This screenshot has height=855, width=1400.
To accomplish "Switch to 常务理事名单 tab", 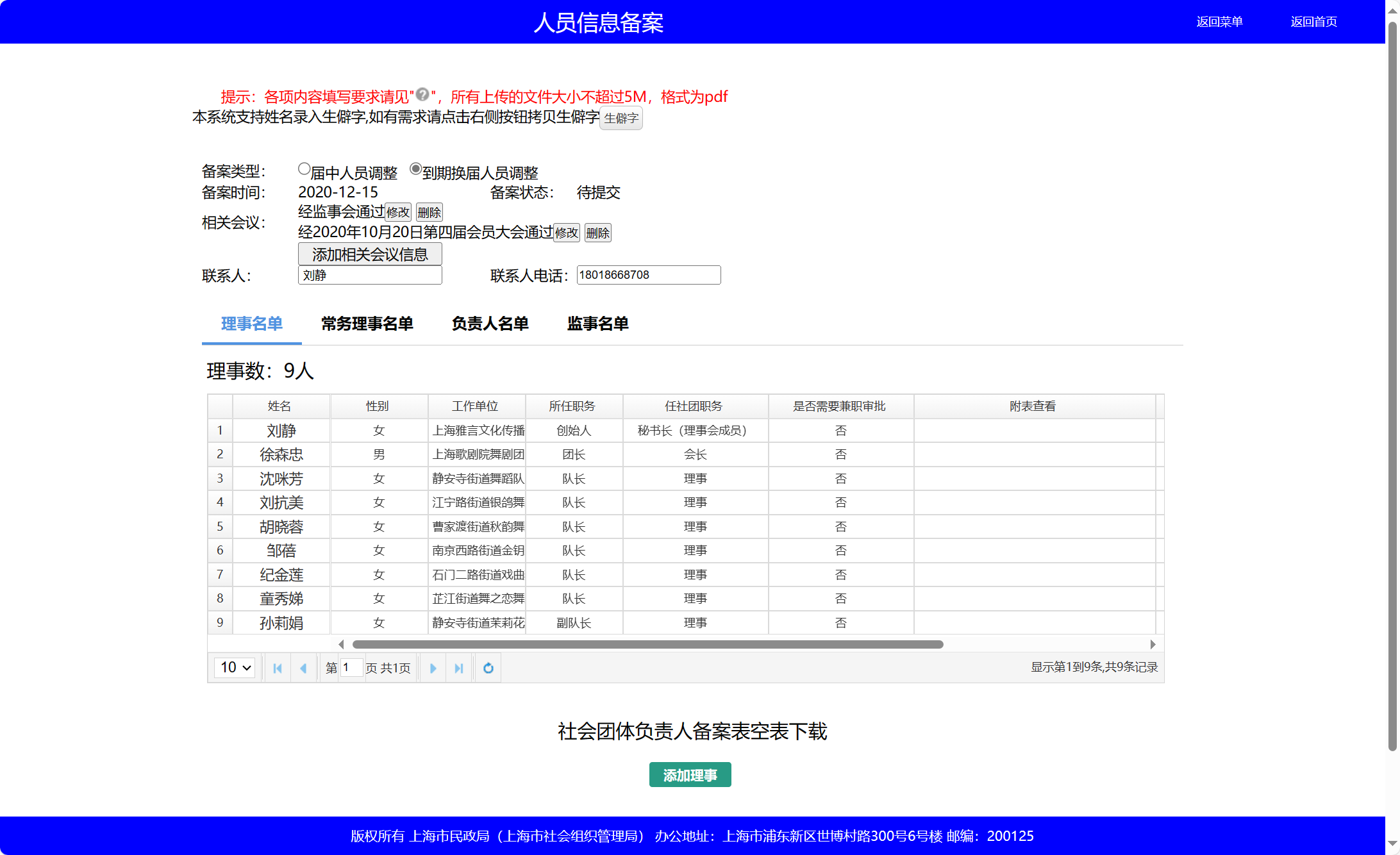I will pos(367,324).
